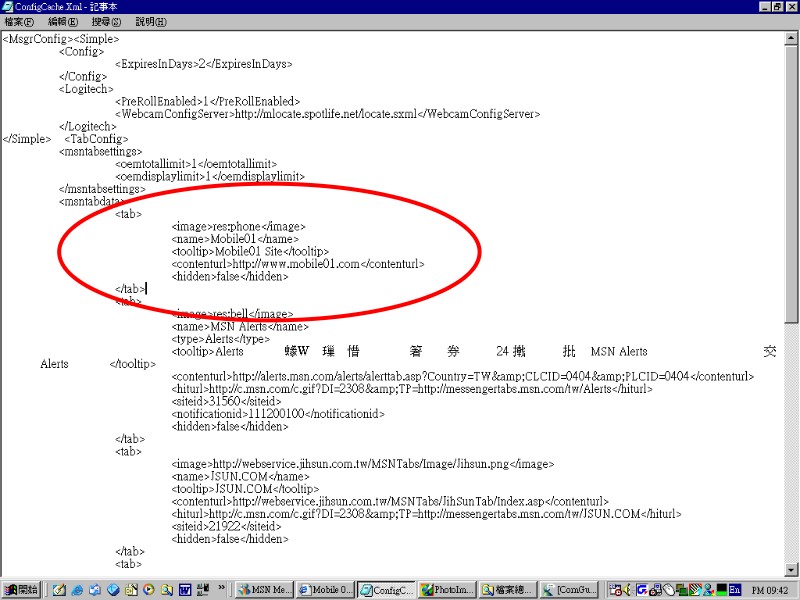Viewport: 800px width, 600px height.
Task: Click the network computers tray icon
Action: coord(682,590)
